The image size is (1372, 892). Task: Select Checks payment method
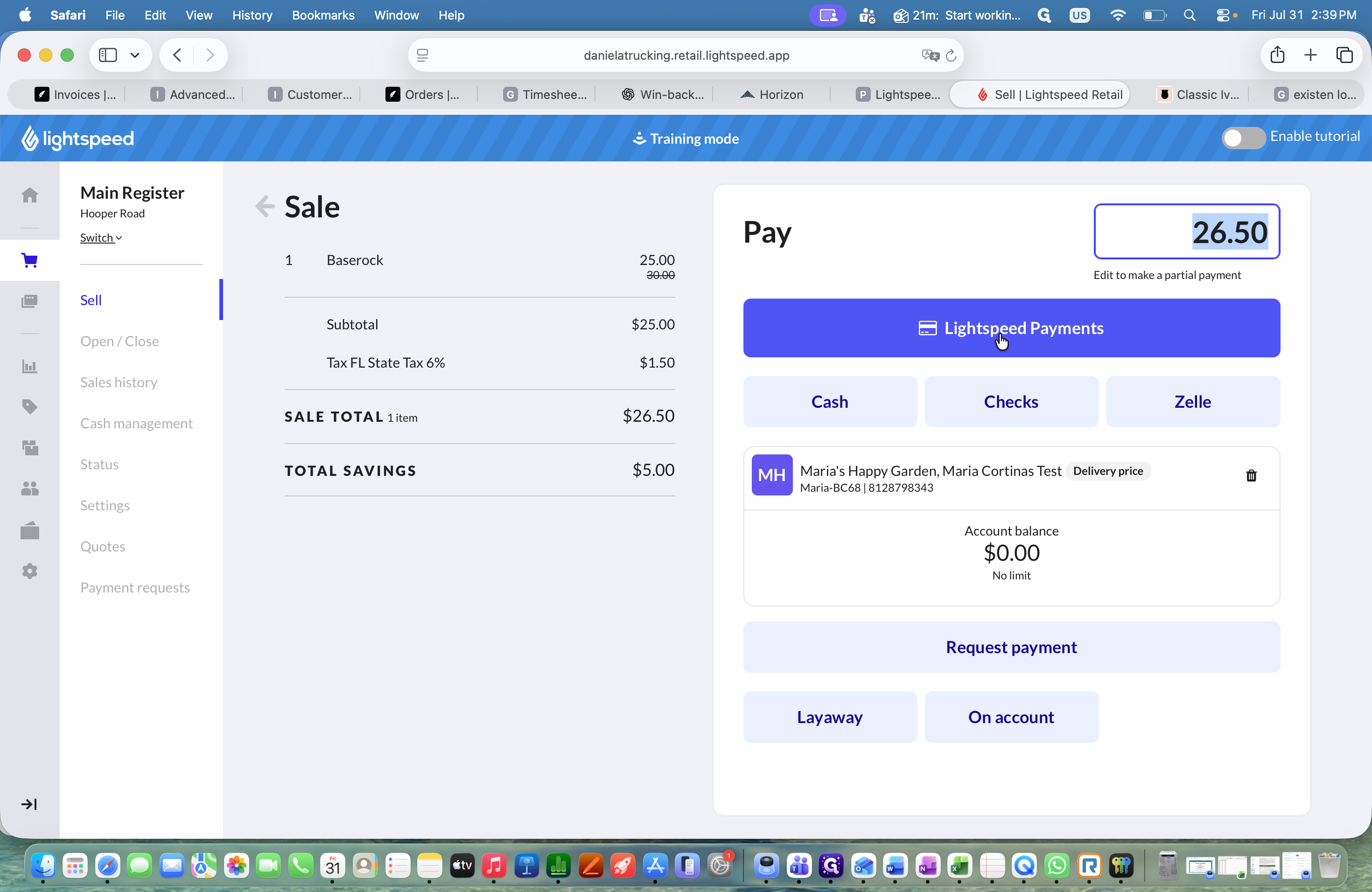[1011, 402]
